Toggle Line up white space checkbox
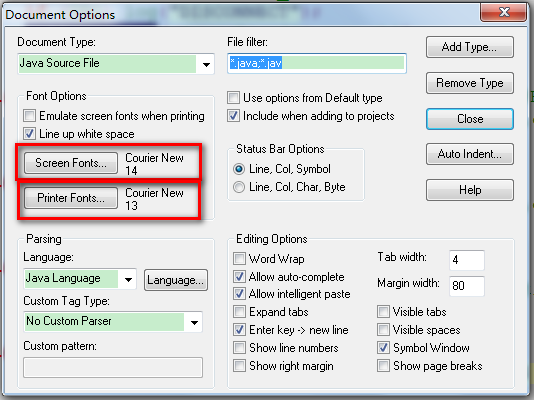 (29, 133)
